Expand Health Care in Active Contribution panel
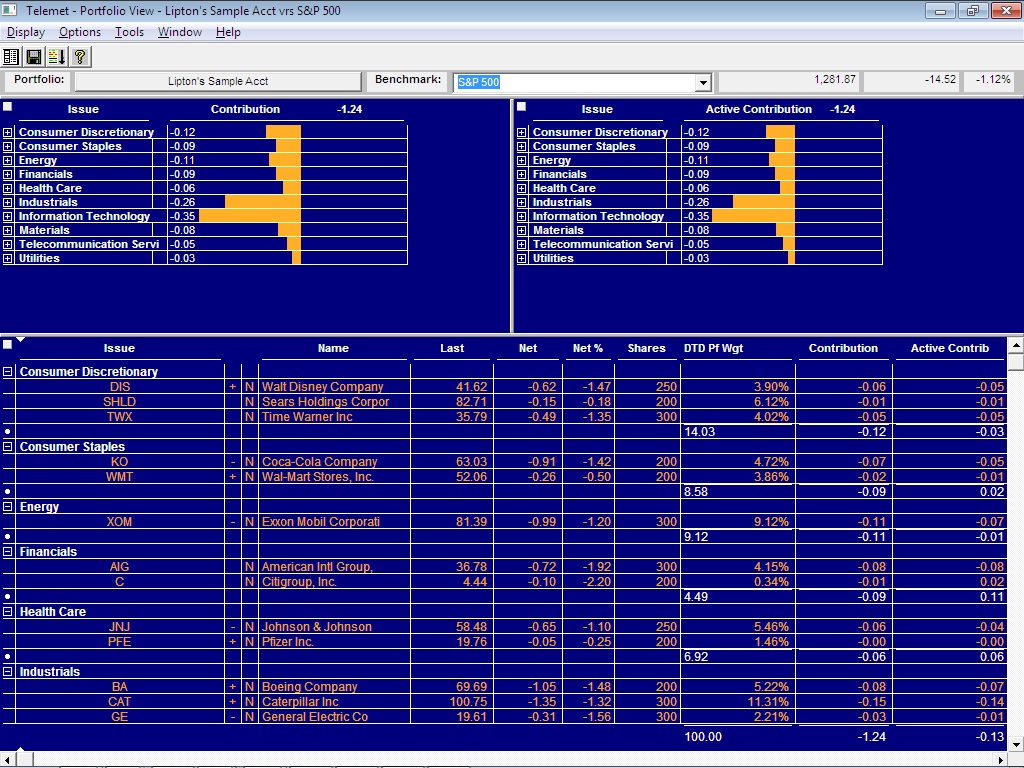The image size is (1024, 768). (x=521, y=188)
